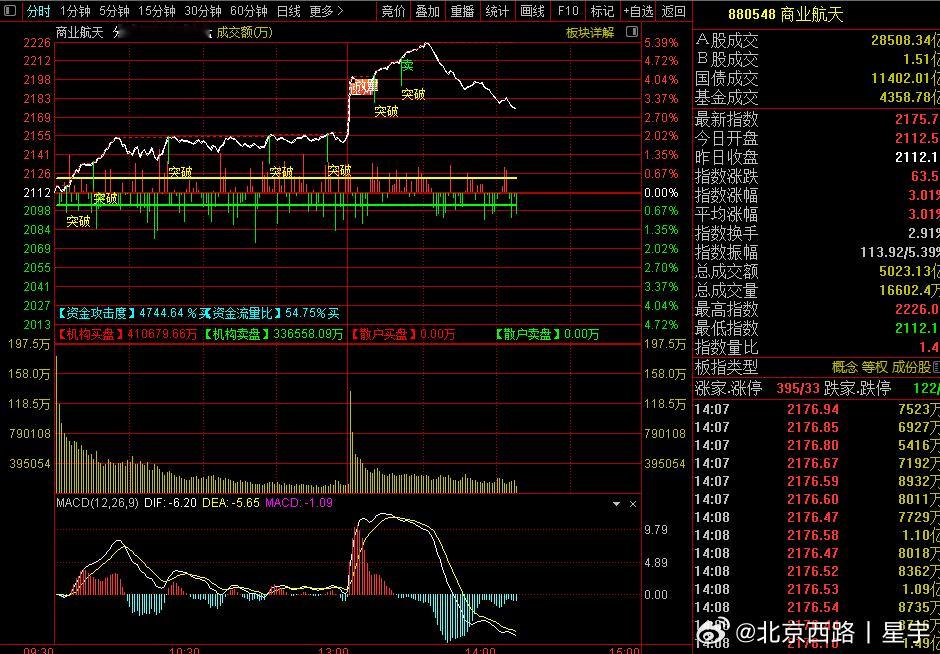This screenshot has width=940, height=654.
Task: Click the 商业航天 chart title
Action: click(x=80, y=32)
